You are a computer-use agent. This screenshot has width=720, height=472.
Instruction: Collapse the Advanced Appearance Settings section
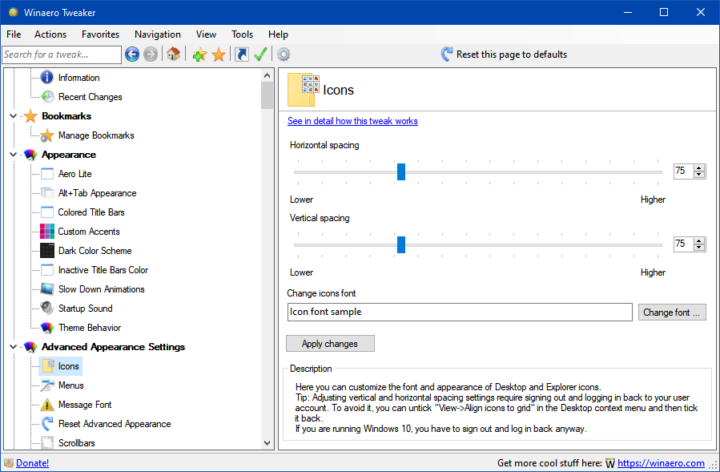pyautogui.click(x=13, y=347)
